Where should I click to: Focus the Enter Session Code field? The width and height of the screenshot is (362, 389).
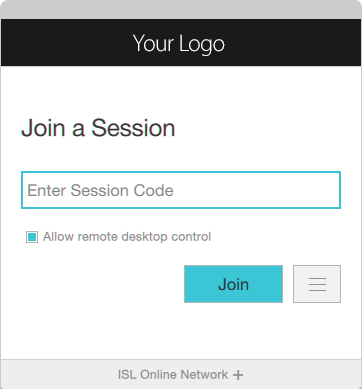[x=181, y=190]
